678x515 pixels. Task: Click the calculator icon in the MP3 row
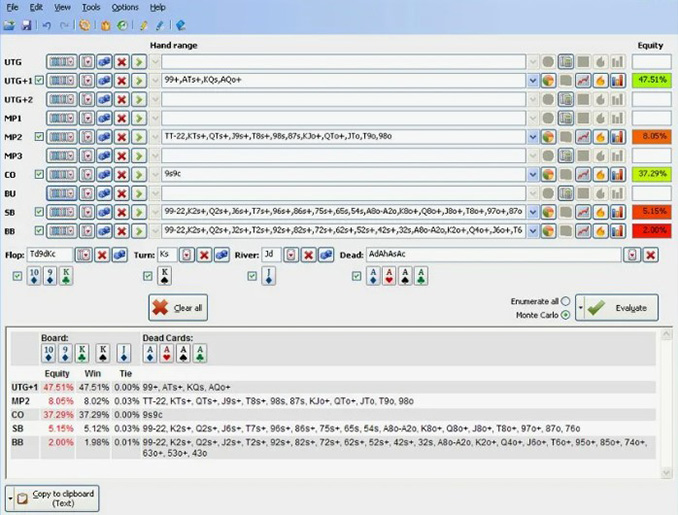[x=565, y=156]
